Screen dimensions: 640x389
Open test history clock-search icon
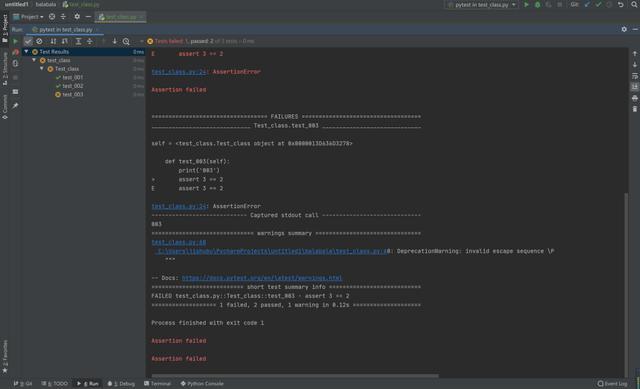[x=126, y=41]
